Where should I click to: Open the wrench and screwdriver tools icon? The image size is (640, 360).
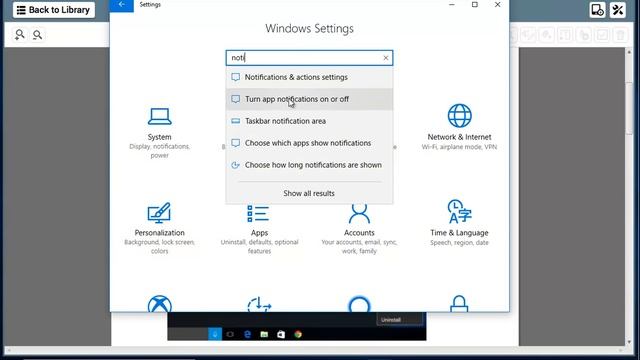tap(618, 10)
